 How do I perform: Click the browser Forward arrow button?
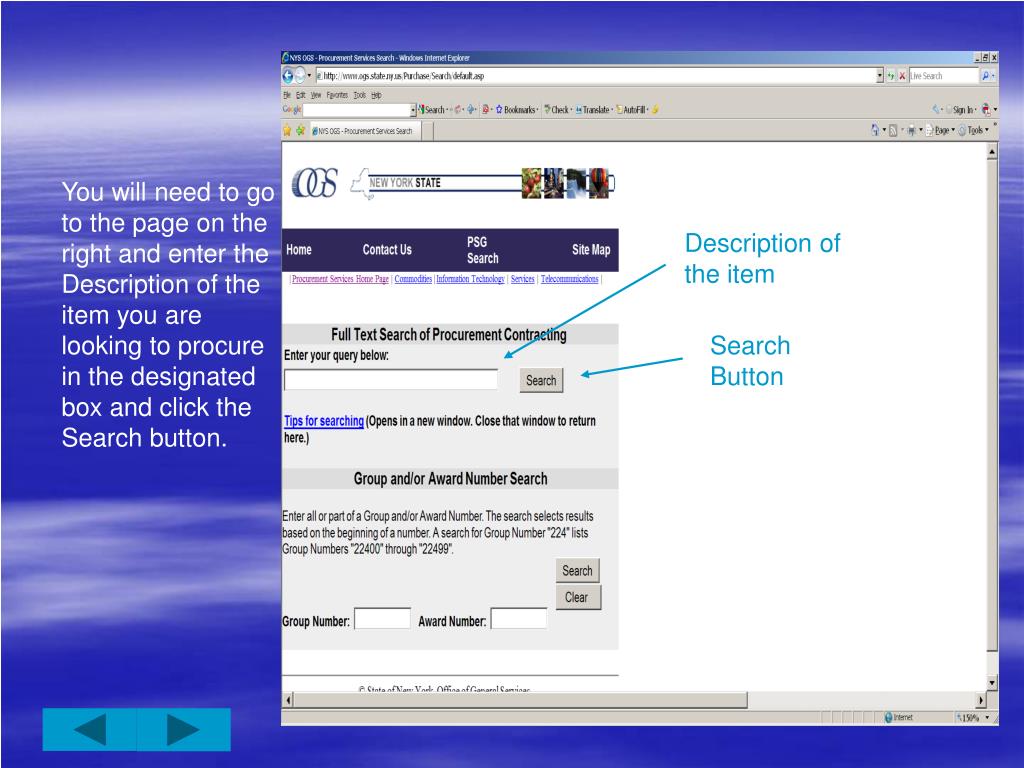pos(300,76)
